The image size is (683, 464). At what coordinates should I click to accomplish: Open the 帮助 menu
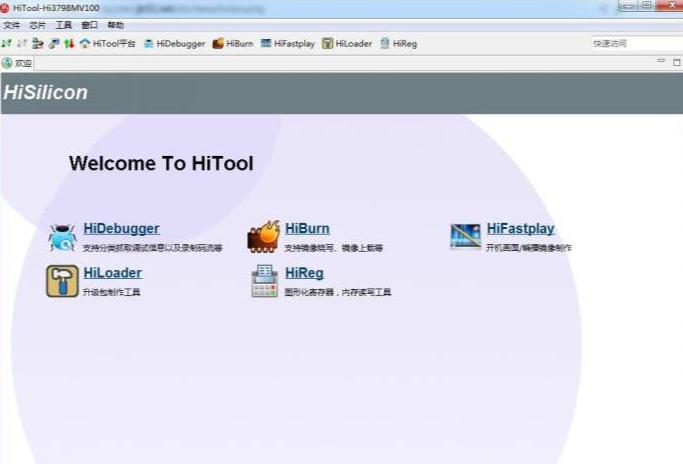(116, 25)
